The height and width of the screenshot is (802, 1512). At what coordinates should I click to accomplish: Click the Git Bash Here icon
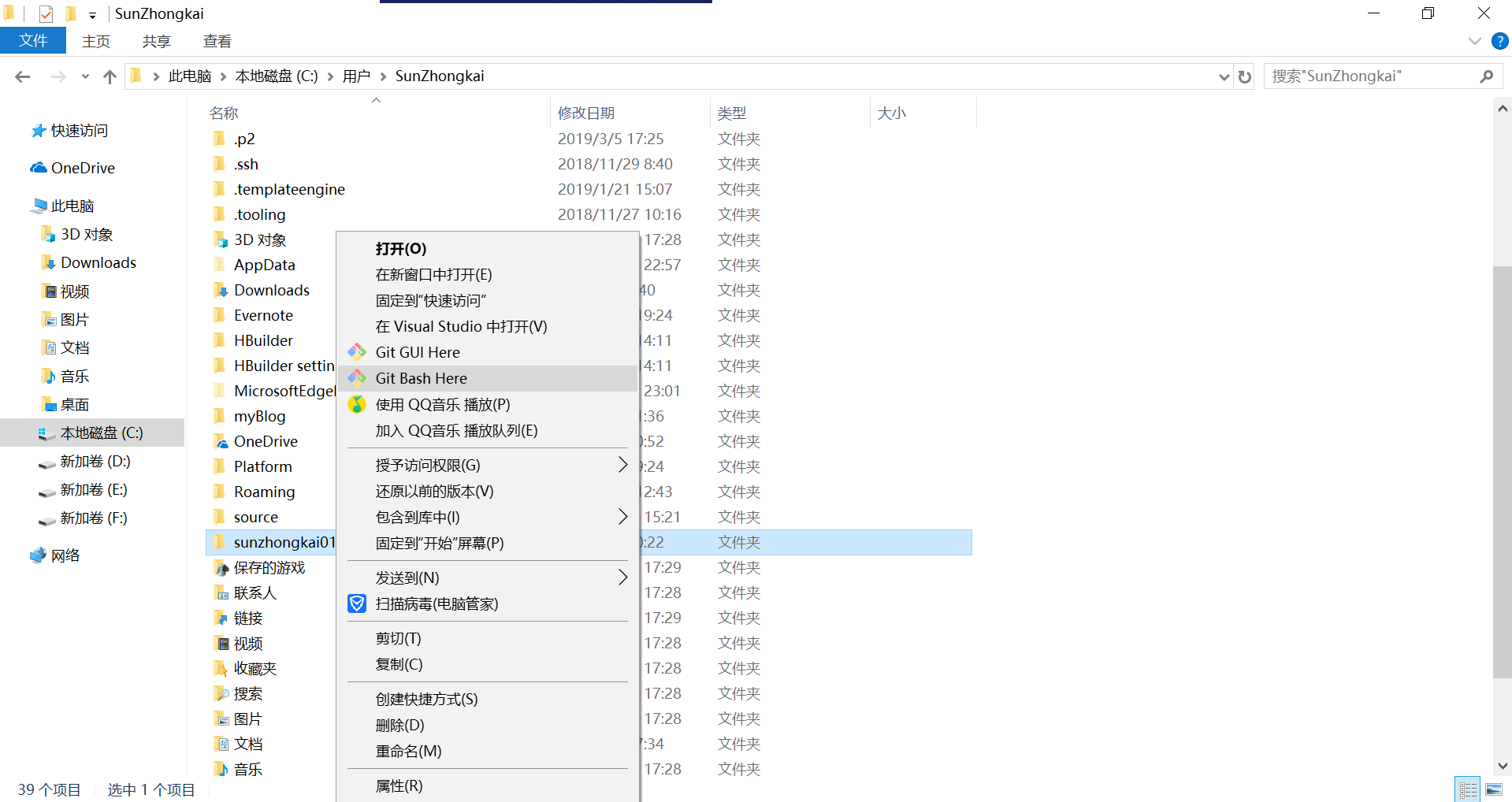tap(357, 378)
